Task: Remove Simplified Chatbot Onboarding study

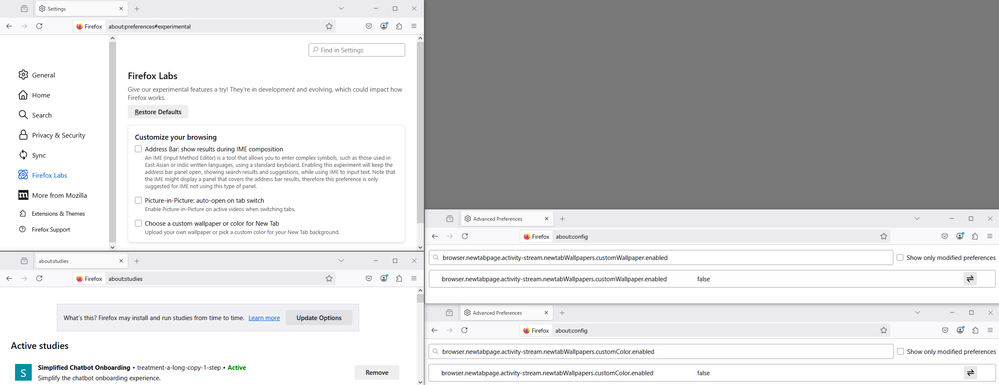Action: point(377,372)
